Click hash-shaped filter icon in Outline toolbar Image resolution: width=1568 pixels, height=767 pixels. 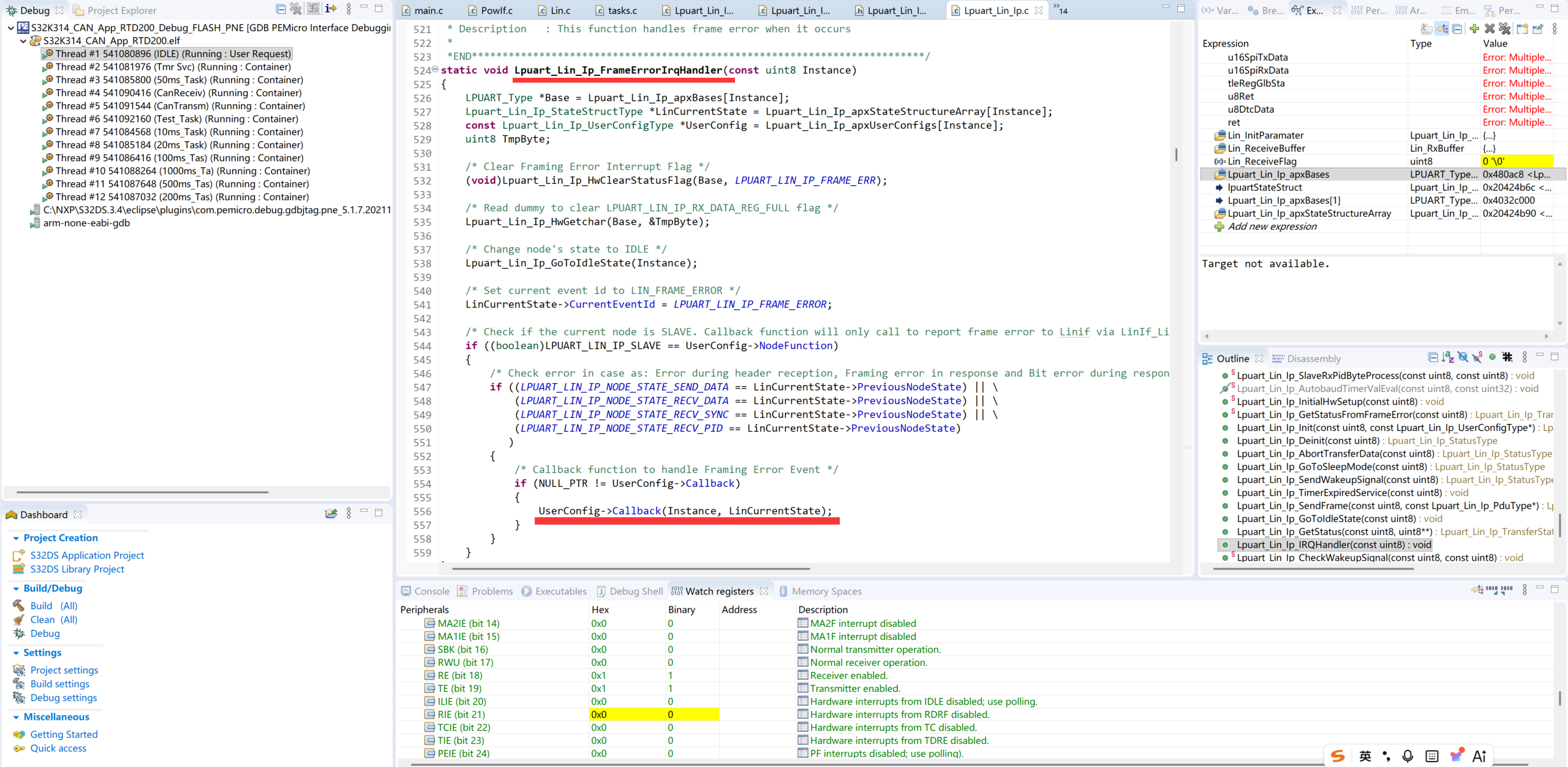[x=1507, y=357]
